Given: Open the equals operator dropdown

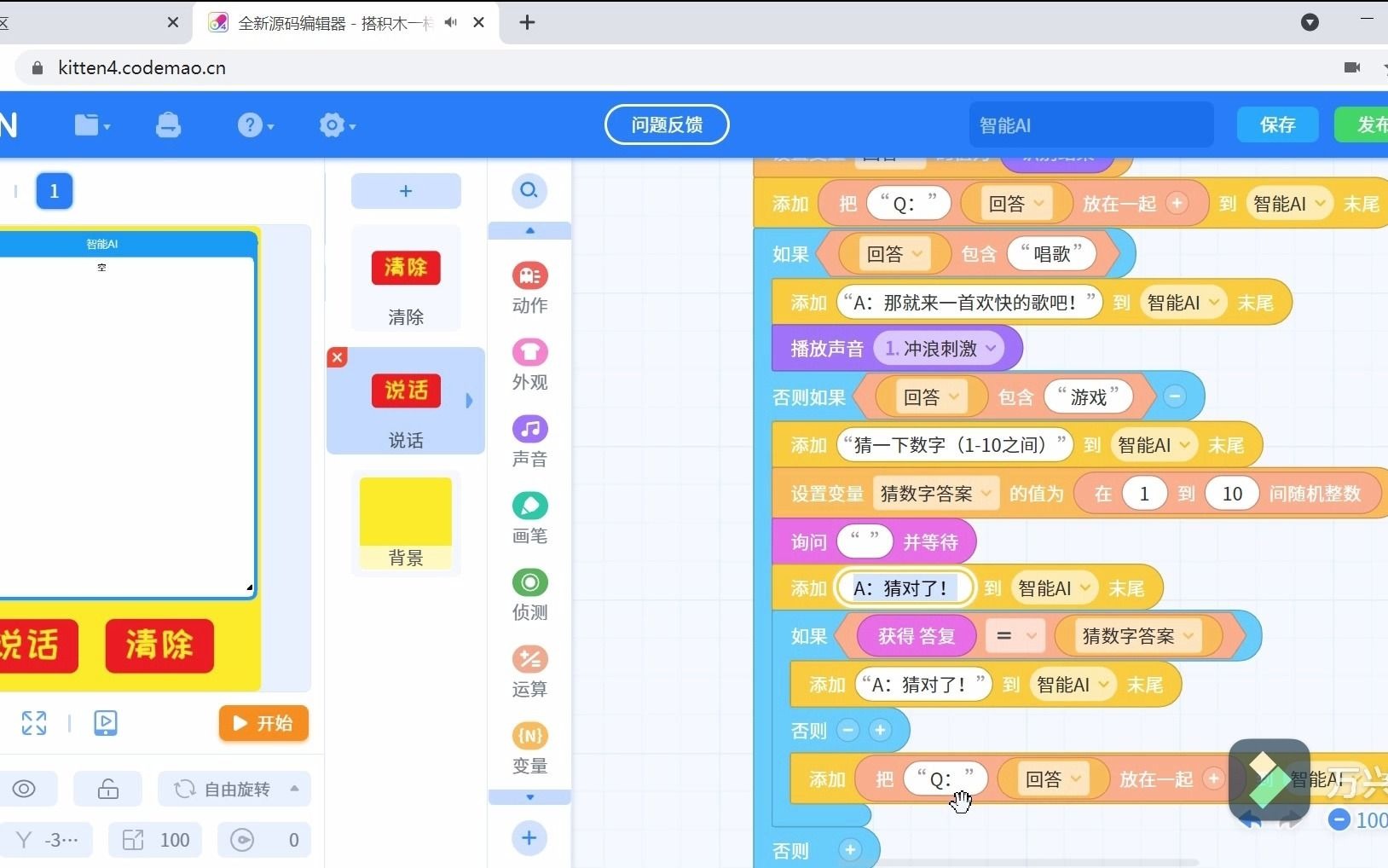Looking at the screenshot, I should 1015,636.
